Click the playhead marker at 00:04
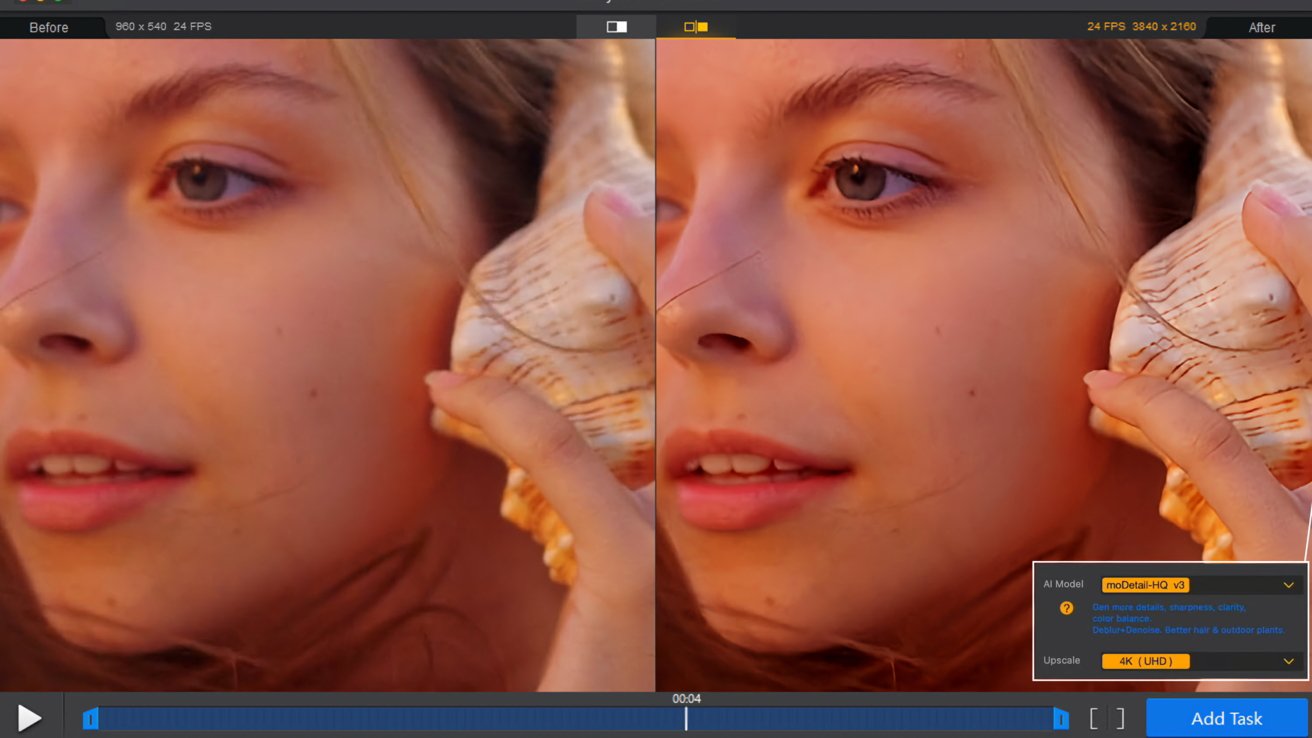This screenshot has width=1312, height=738. point(686,717)
